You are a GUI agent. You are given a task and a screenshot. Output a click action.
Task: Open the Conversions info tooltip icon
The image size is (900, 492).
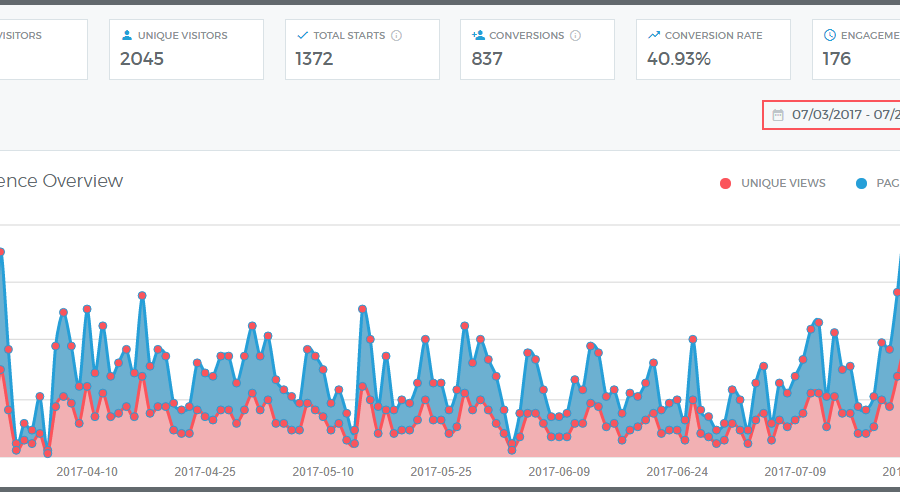point(574,35)
